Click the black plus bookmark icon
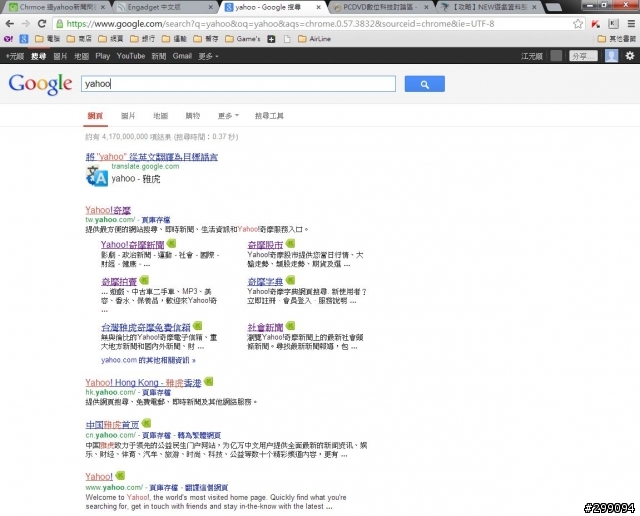 tap(271, 39)
